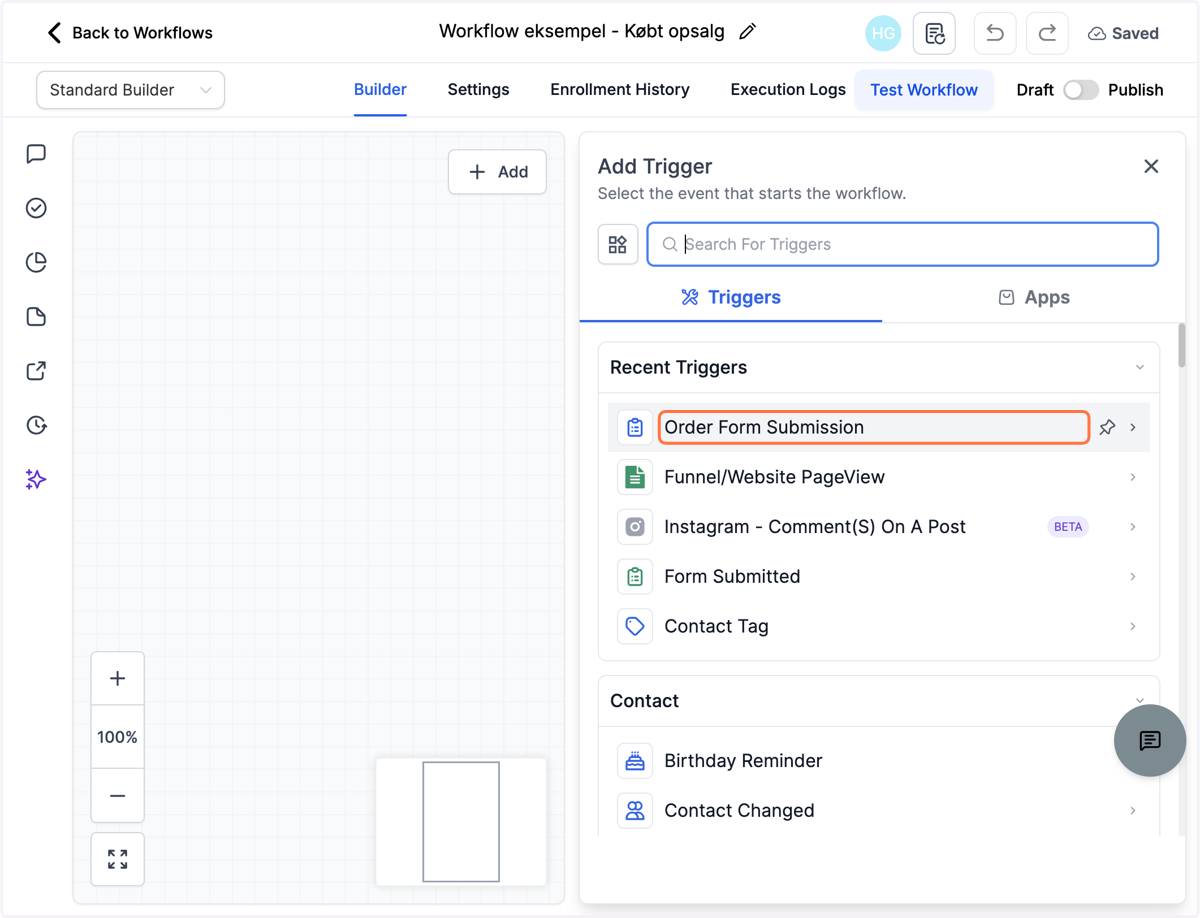Select the Funnel/Website PageView trigger
1200x918 pixels.
[x=879, y=477]
